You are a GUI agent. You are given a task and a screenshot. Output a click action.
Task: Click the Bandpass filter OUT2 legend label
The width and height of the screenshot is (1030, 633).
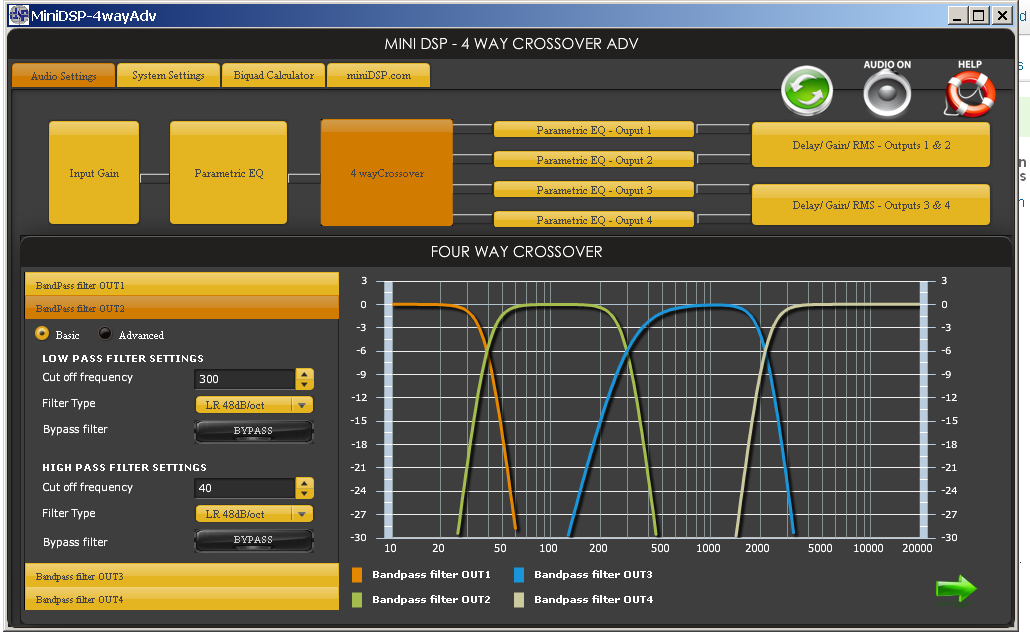click(x=432, y=600)
